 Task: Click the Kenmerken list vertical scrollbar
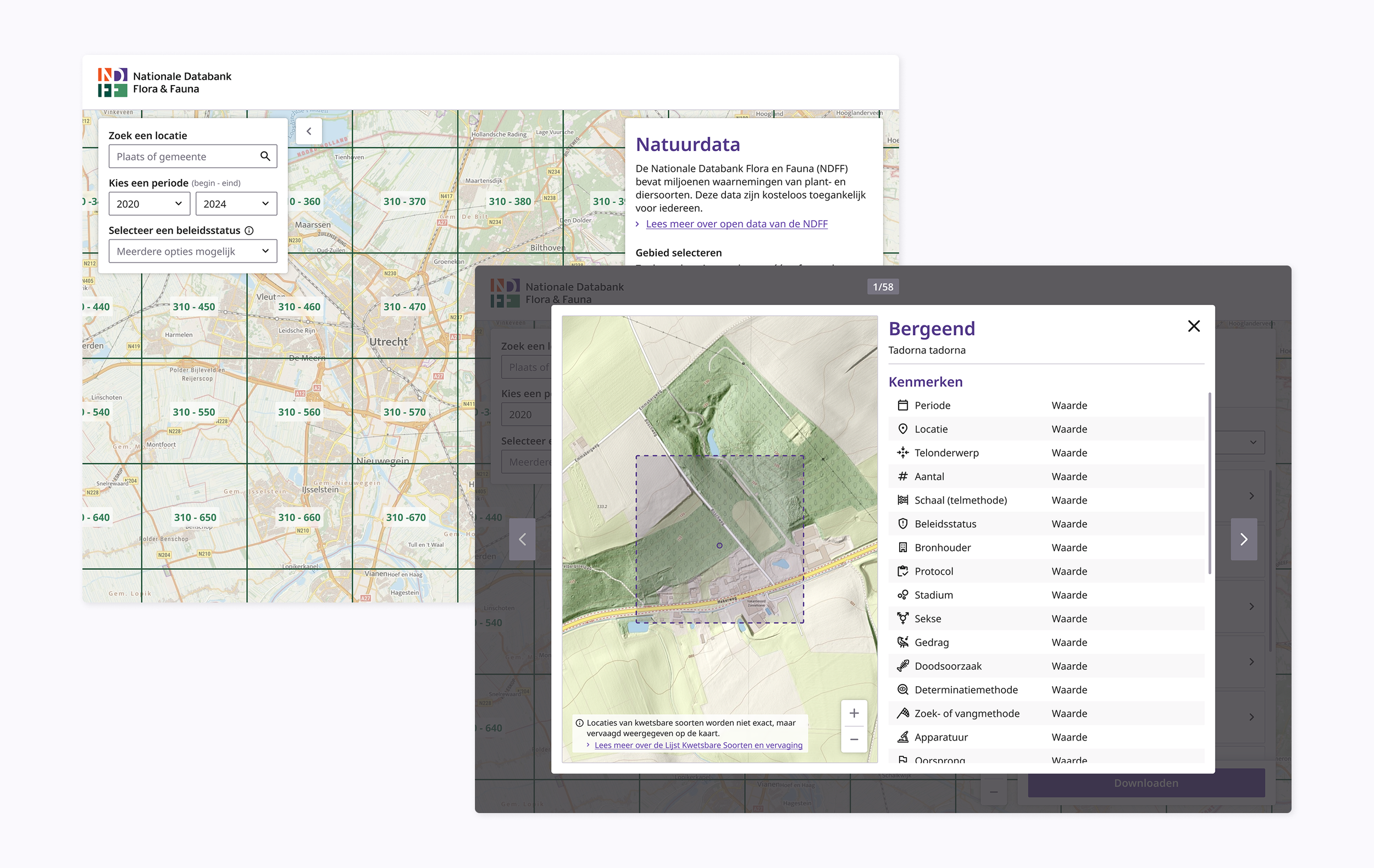1209,482
